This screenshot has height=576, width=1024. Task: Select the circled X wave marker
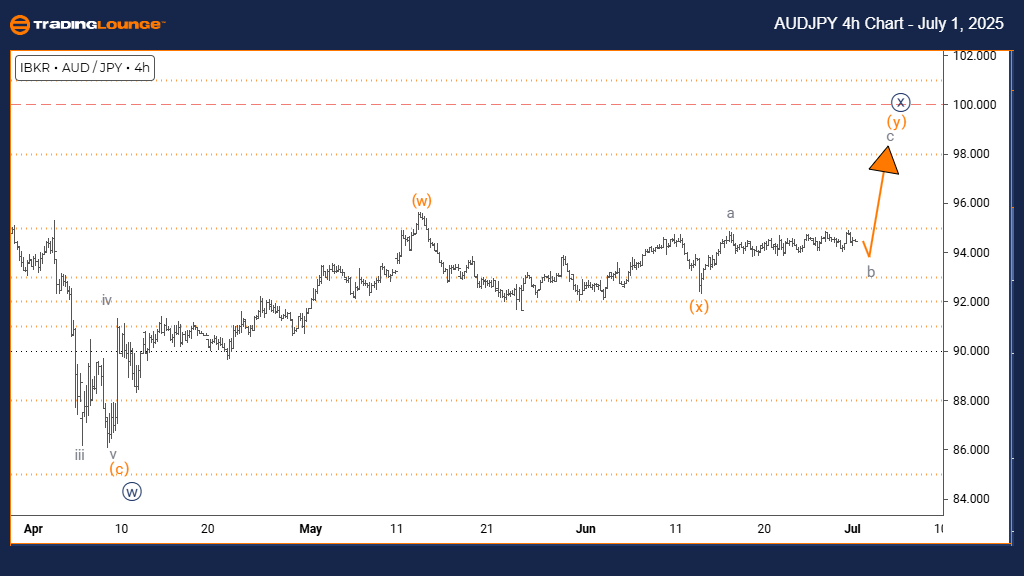pos(901,102)
